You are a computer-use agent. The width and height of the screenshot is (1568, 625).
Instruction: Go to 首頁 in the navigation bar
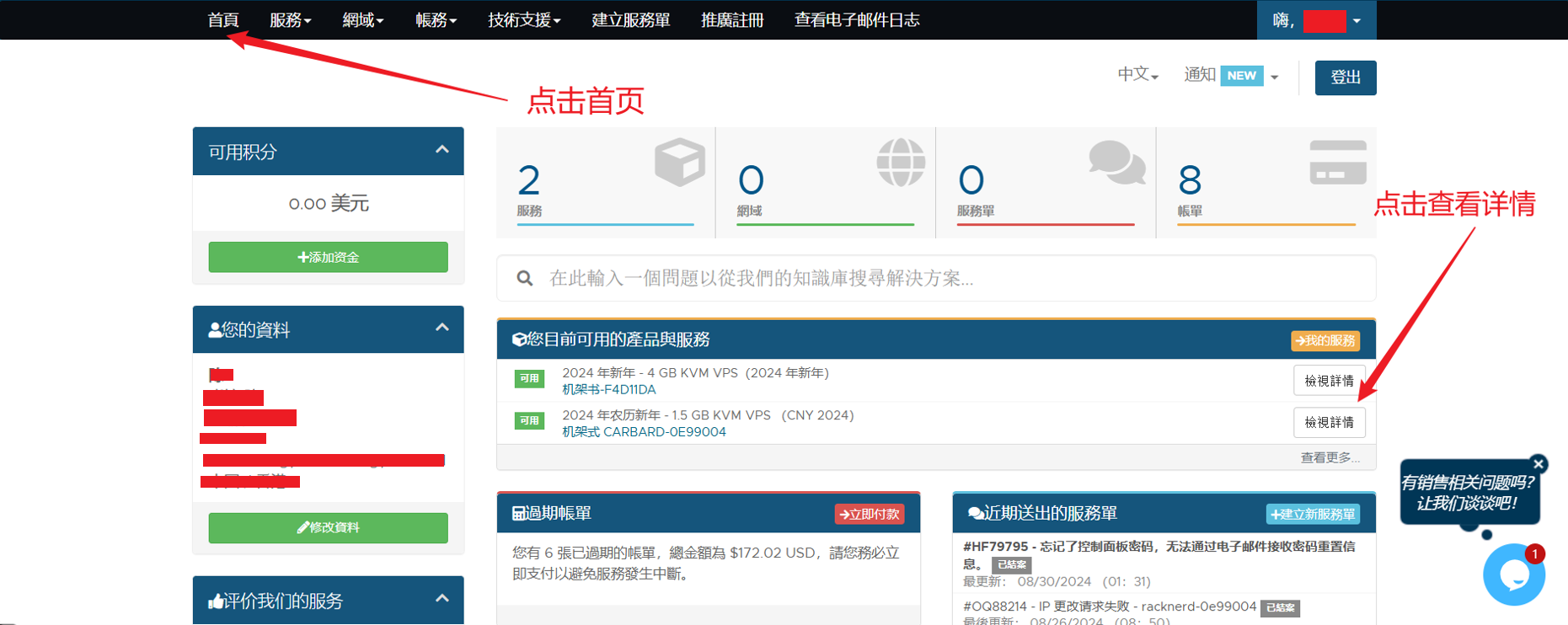[223, 20]
